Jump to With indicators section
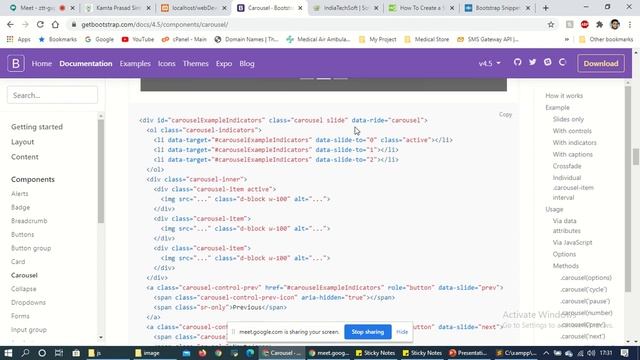The image size is (640, 360). [574, 142]
